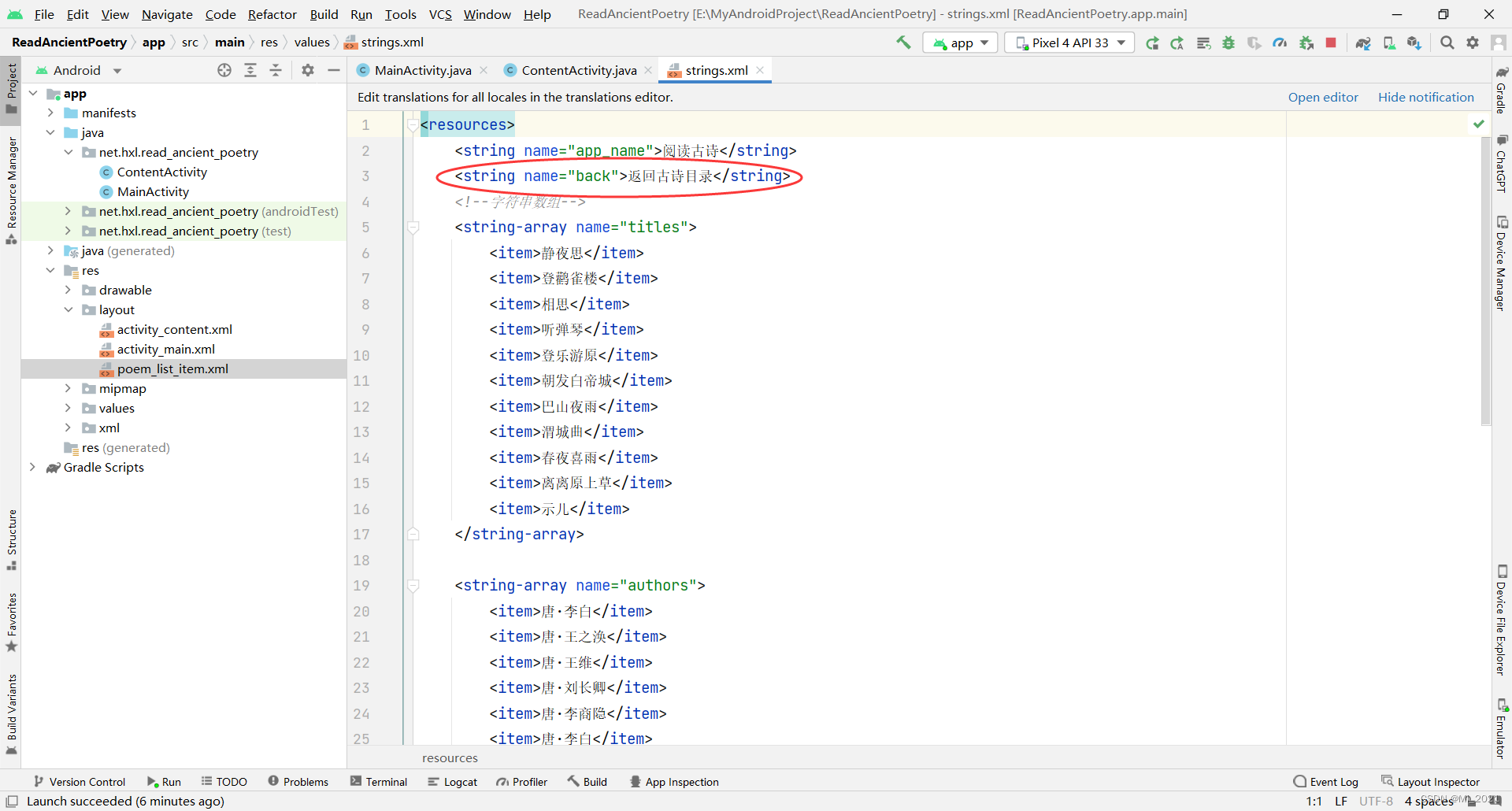
Task: Click Select Opened File target icon
Action: [x=224, y=70]
